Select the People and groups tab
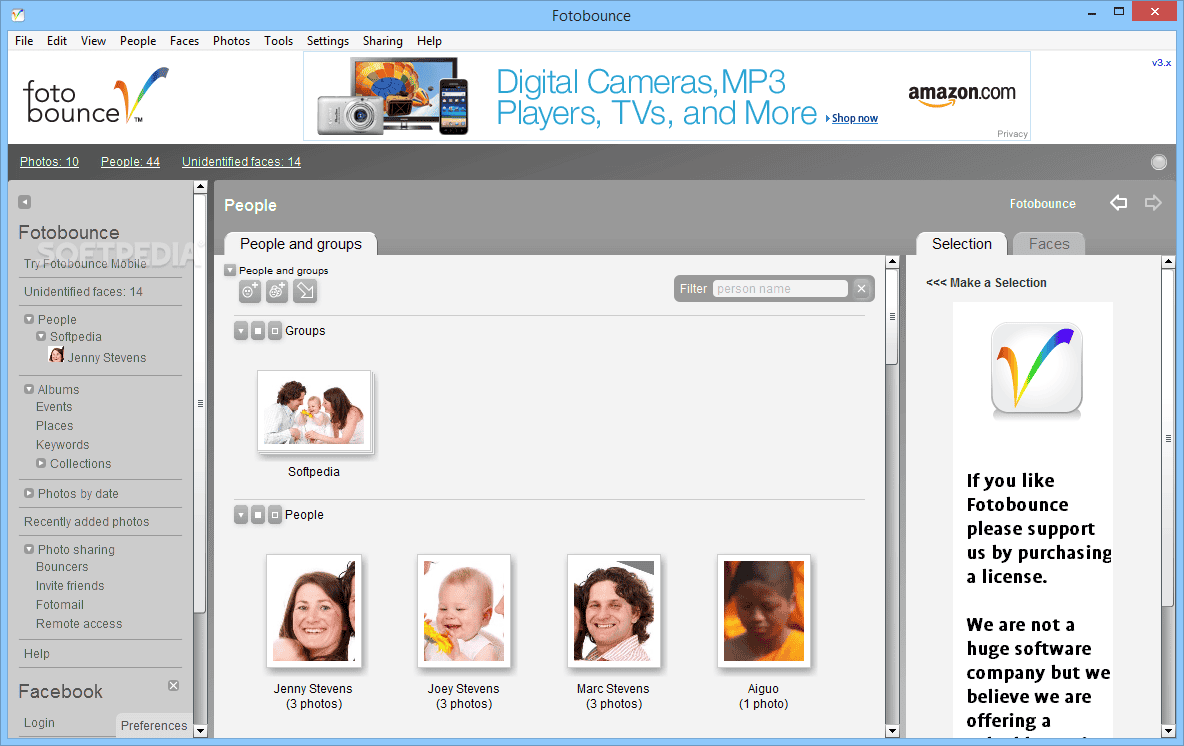 (301, 244)
